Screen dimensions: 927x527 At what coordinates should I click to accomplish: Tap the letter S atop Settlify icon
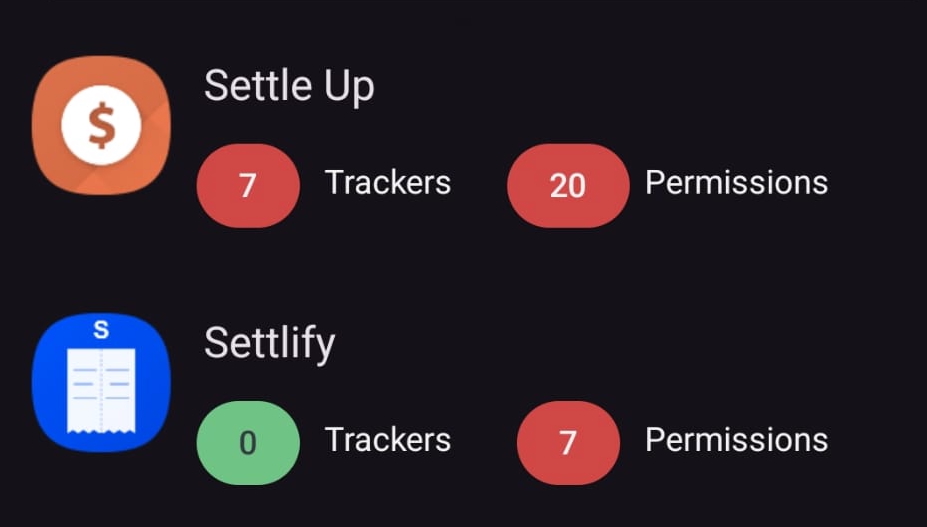pos(101,330)
